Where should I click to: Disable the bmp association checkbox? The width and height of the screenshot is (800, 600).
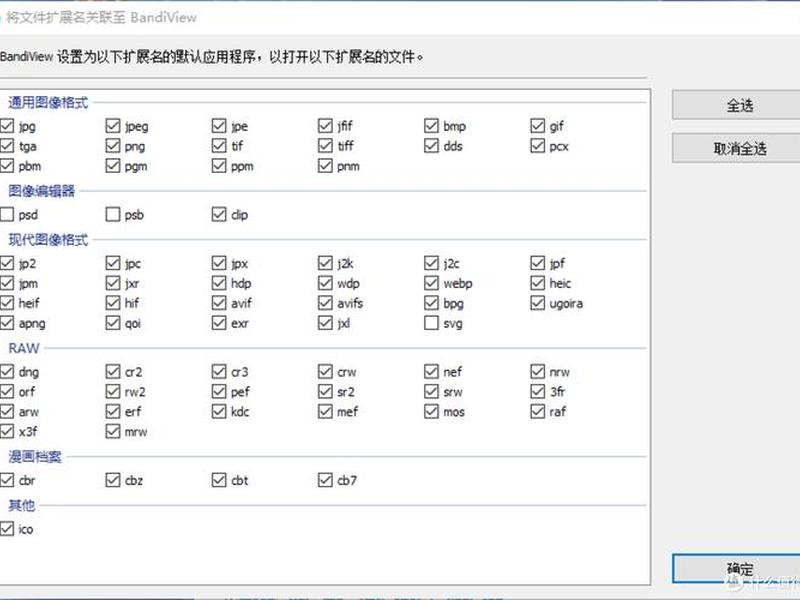point(431,126)
